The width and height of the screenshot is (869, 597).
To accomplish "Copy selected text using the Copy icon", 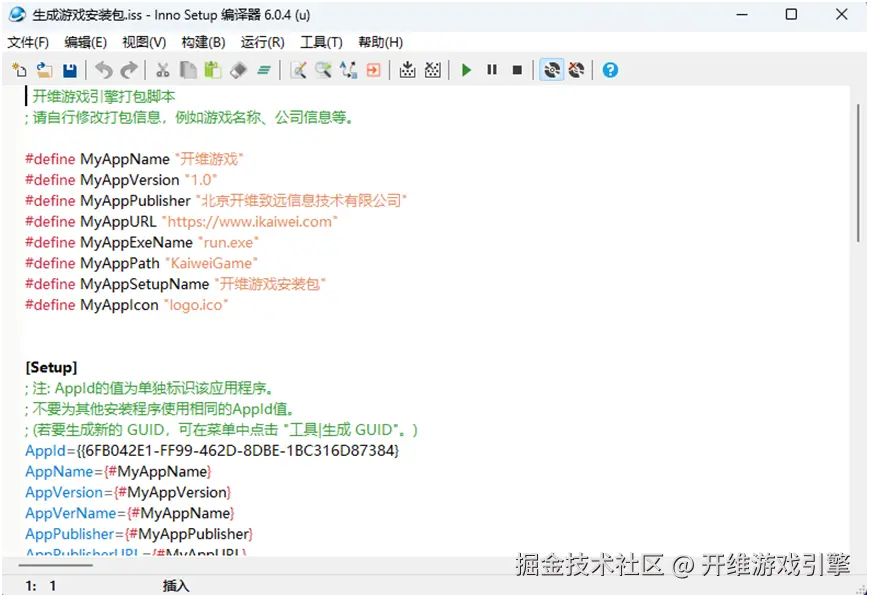I will point(188,70).
